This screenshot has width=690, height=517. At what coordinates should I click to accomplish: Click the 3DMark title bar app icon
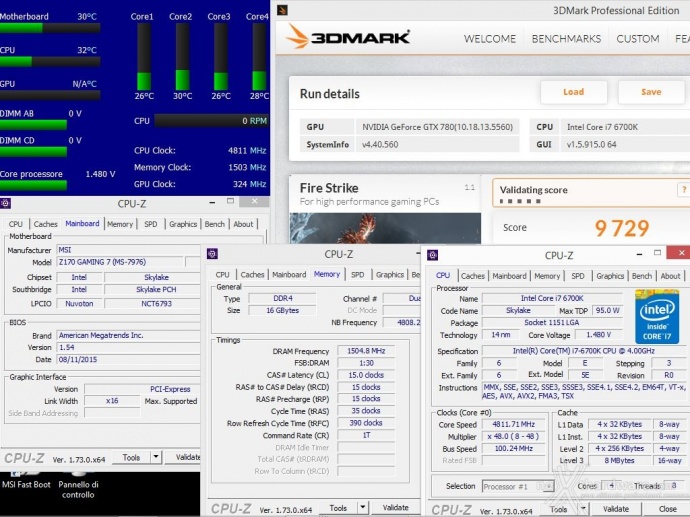click(283, 10)
